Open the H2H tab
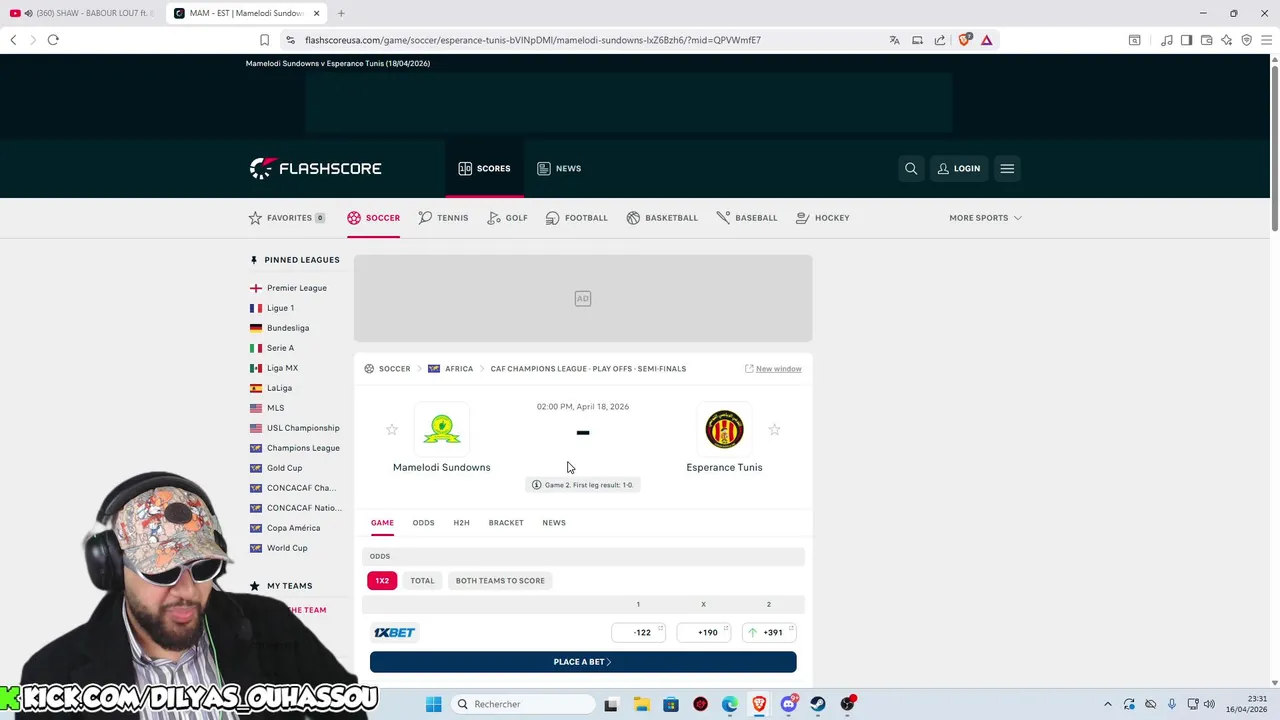 461,523
